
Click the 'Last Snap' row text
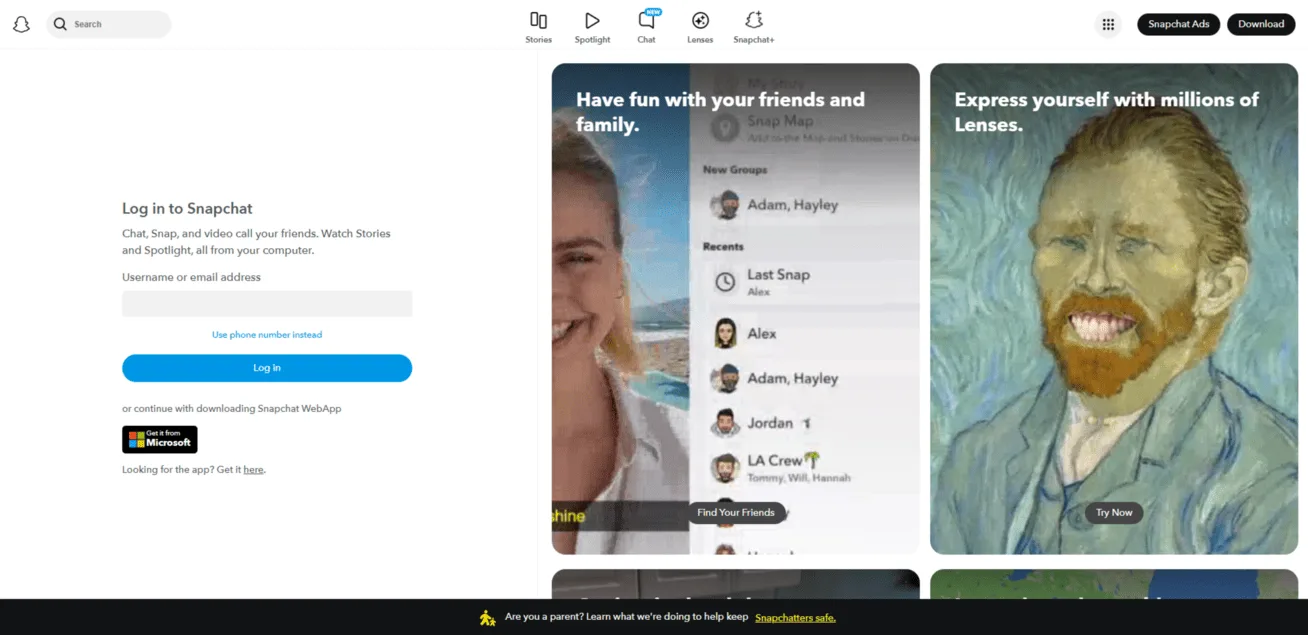[779, 274]
